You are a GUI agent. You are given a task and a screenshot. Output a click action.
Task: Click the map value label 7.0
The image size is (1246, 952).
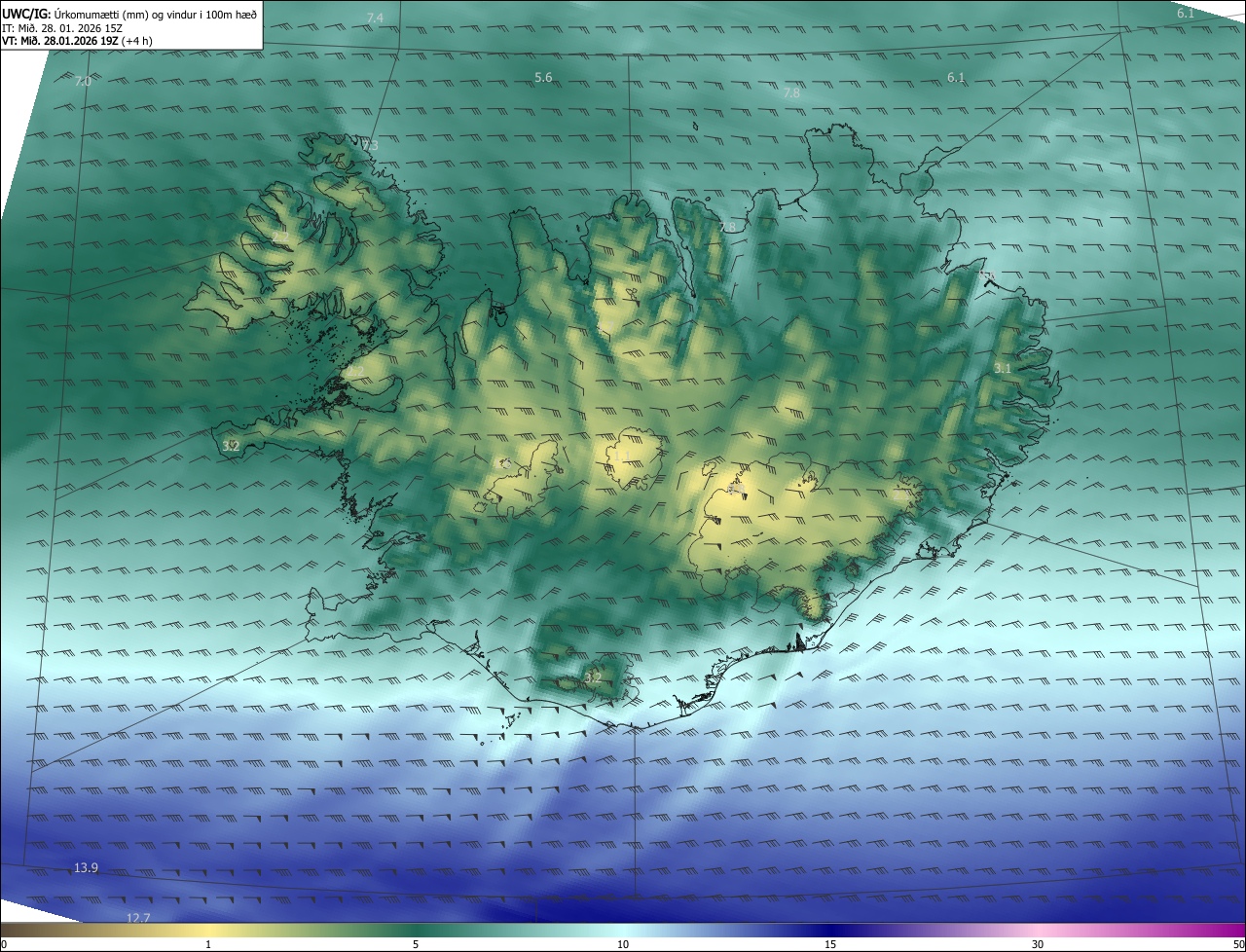pos(83,82)
